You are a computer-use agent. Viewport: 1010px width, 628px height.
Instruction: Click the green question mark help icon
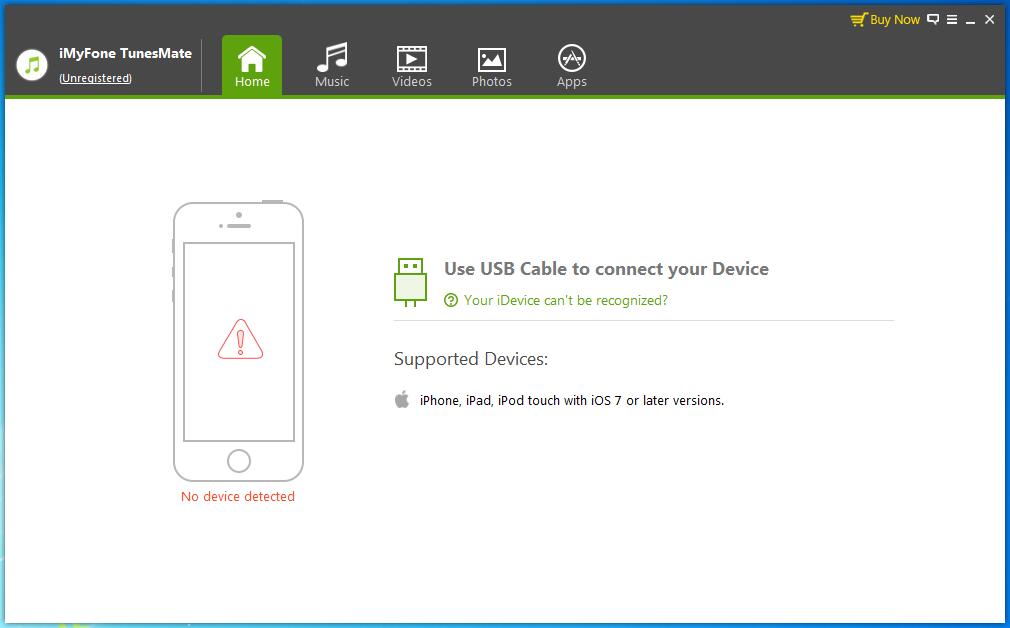tap(451, 300)
